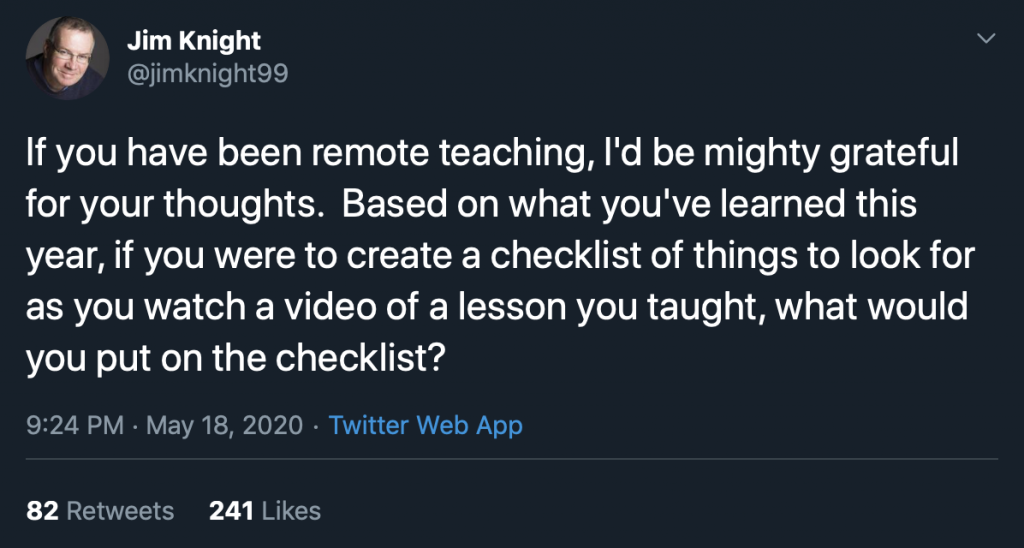Click the word 'Retweets' label
This screenshot has height=548, width=1024.
(x=120, y=511)
